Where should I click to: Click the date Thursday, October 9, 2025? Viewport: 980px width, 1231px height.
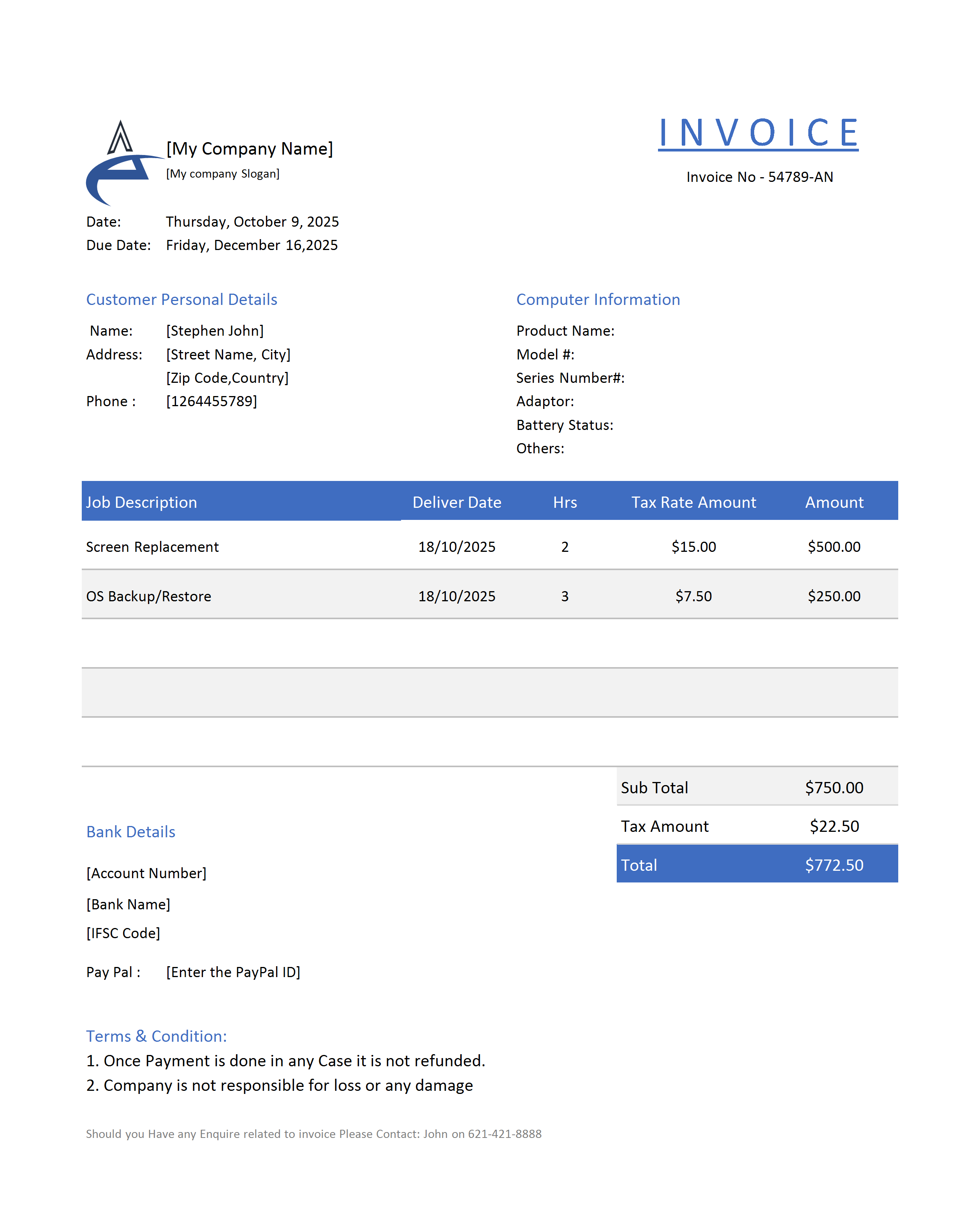coord(252,222)
